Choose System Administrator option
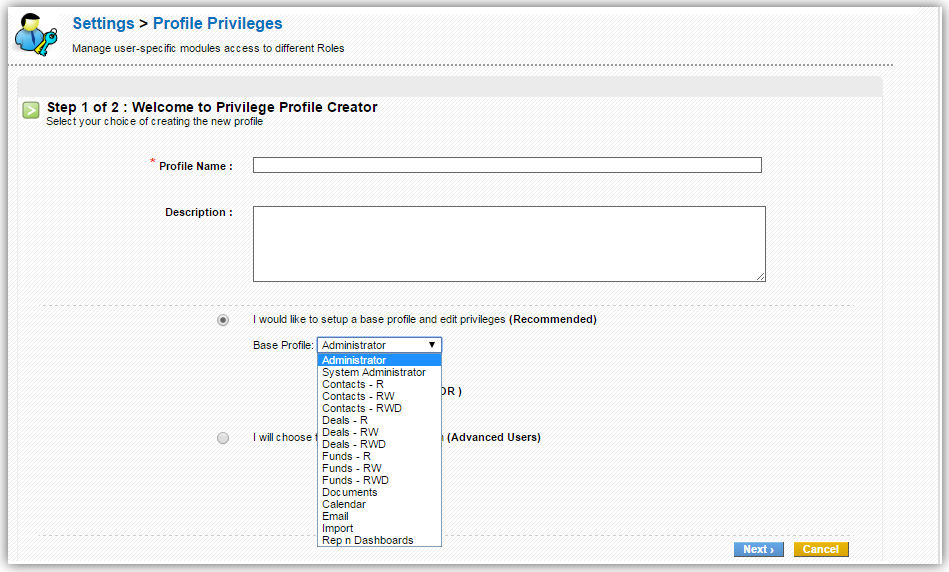The width and height of the screenshot is (949, 572). pos(373,372)
